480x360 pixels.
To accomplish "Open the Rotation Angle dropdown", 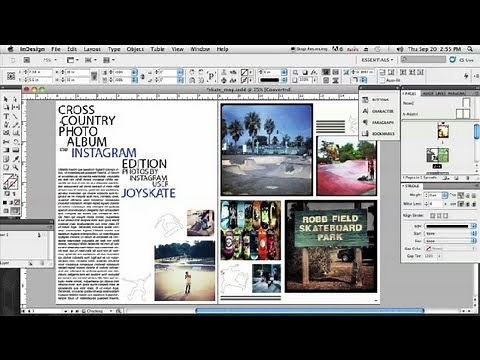I will (x=180, y=72).
